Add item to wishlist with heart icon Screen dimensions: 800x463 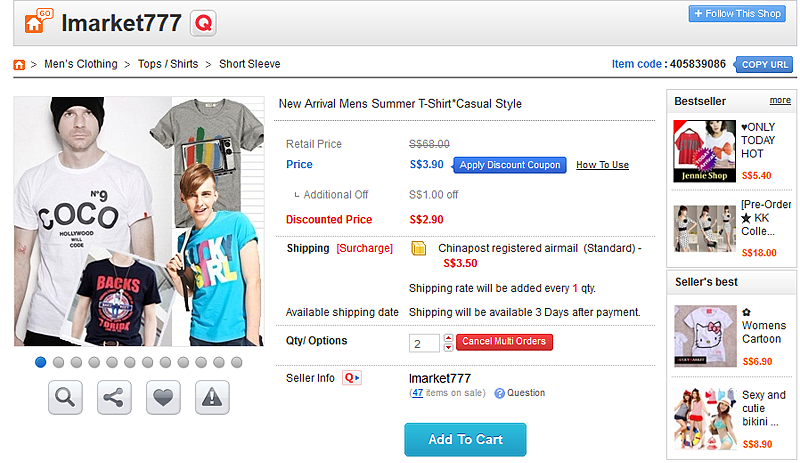[163, 397]
